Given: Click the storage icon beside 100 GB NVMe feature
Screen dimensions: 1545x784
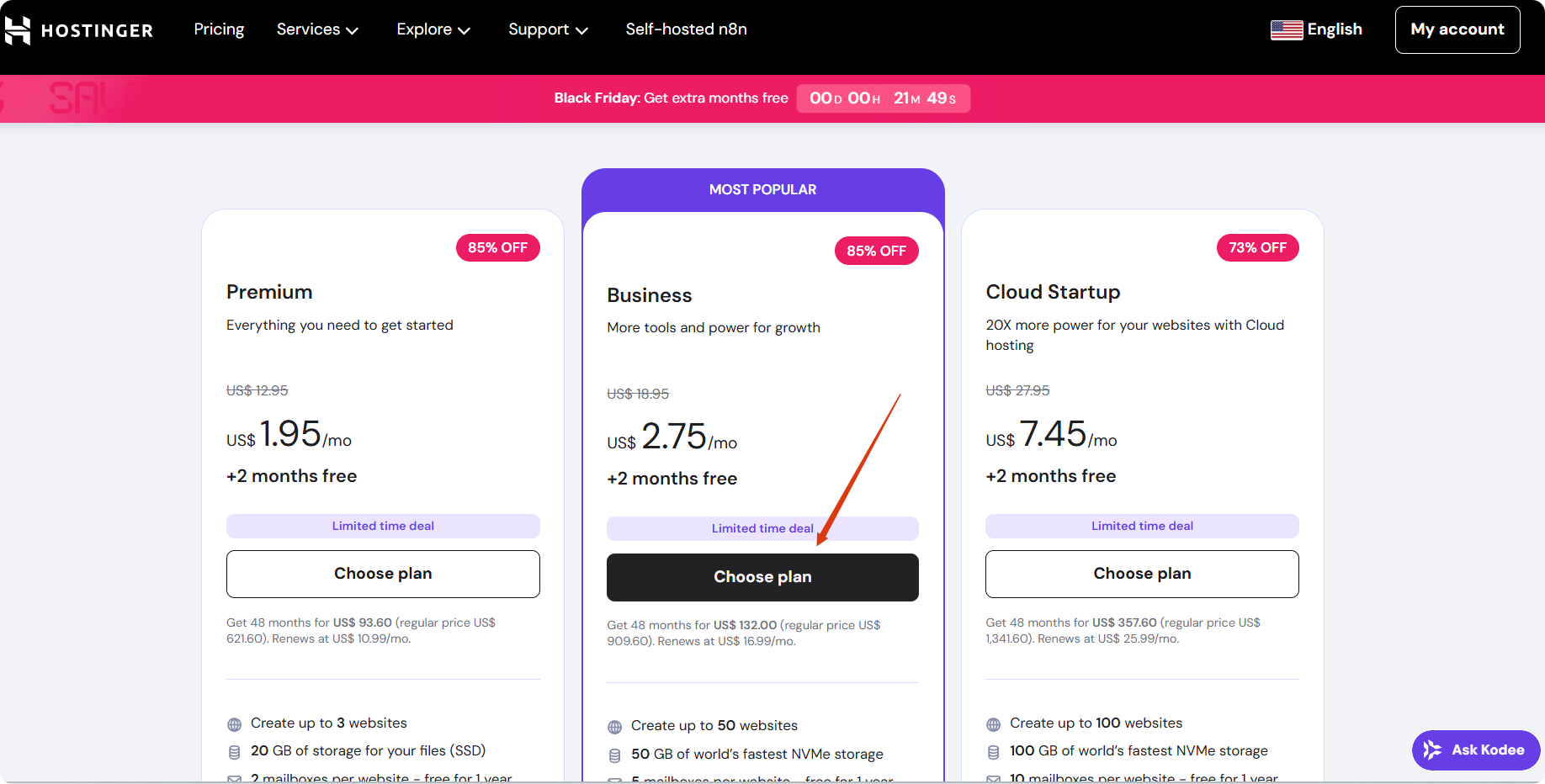Looking at the screenshot, I should [992, 751].
